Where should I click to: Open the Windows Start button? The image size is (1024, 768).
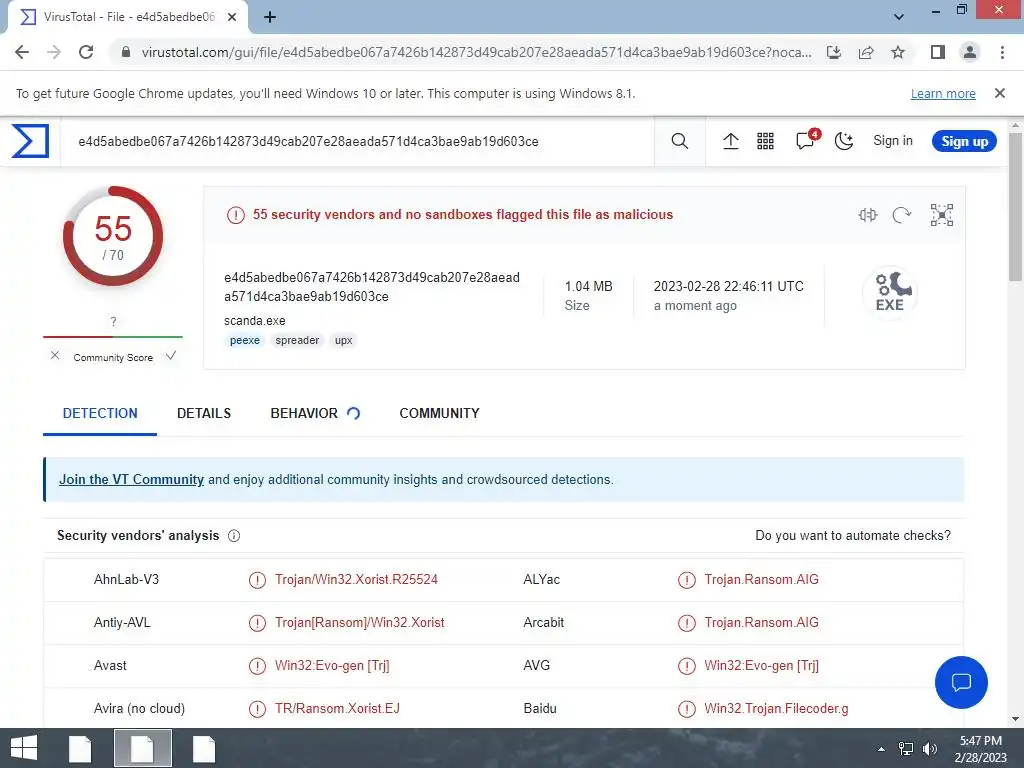[x=24, y=748]
